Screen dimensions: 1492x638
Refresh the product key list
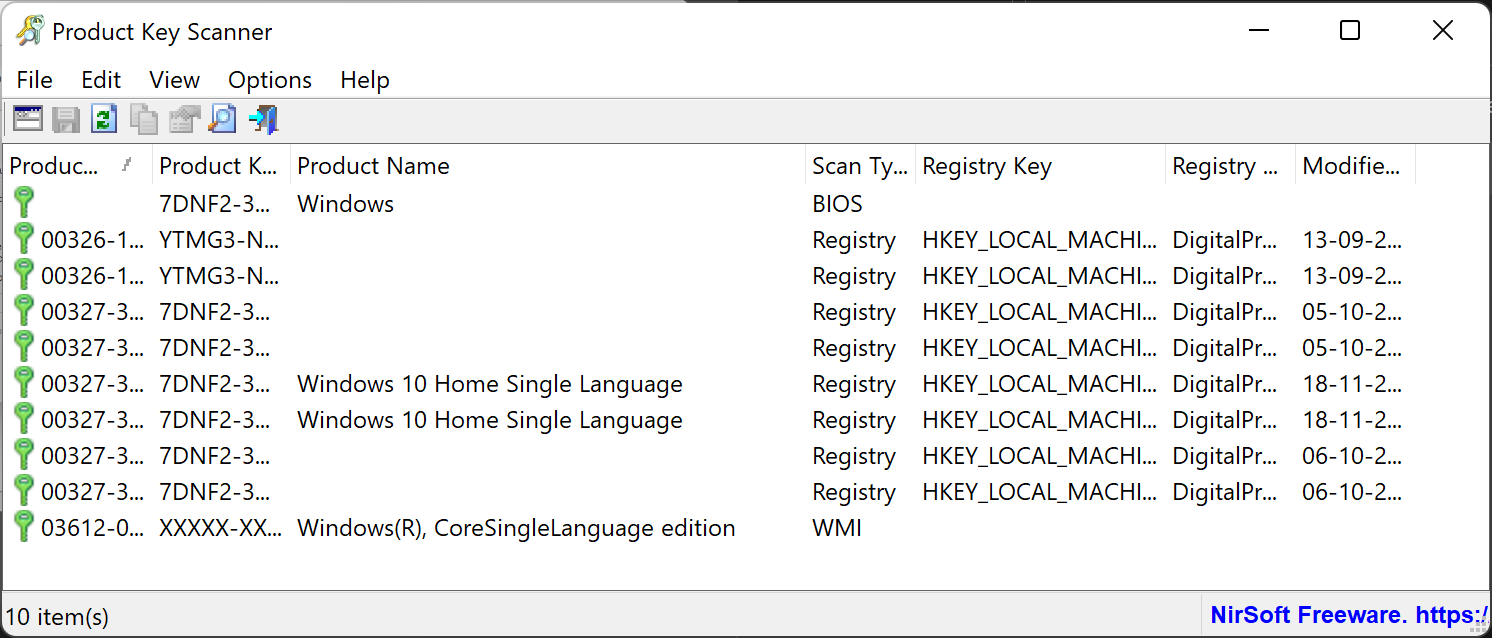[104, 120]
